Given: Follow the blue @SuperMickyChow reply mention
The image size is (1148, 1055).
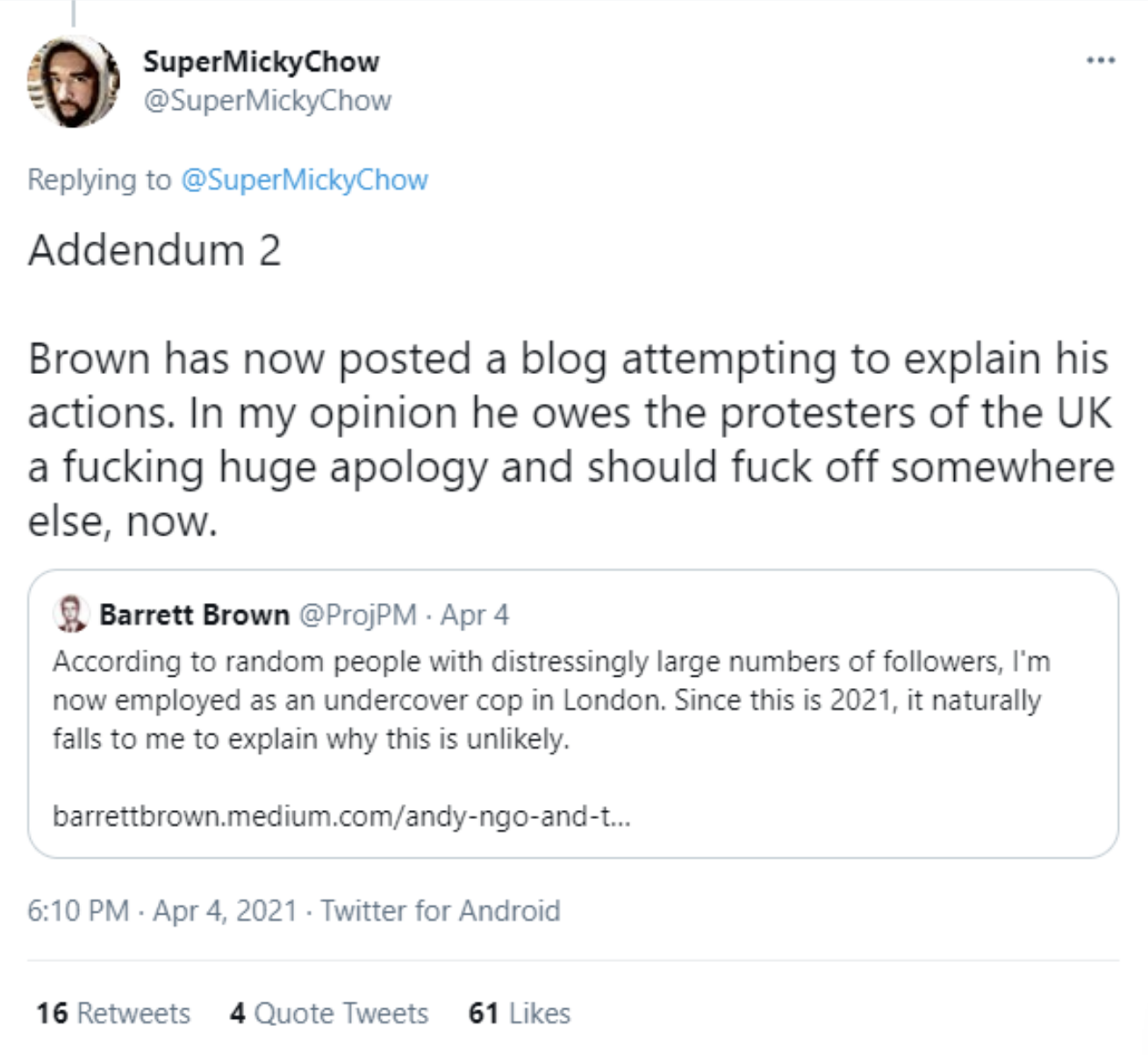Looking at the screenshot, I should (x=305, y=179).
